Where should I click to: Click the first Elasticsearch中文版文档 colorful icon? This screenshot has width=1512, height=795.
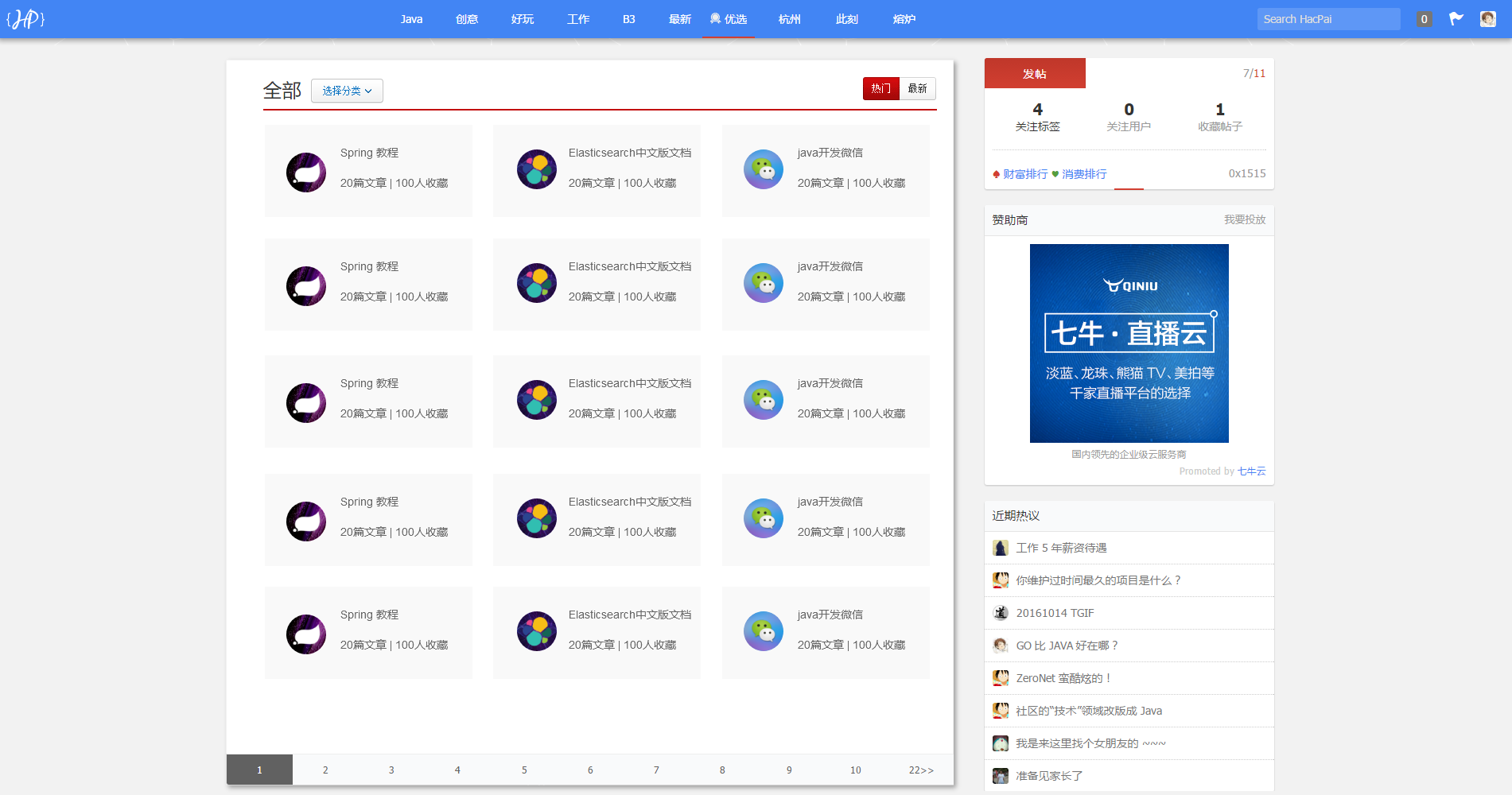click(x=537, y=169)
